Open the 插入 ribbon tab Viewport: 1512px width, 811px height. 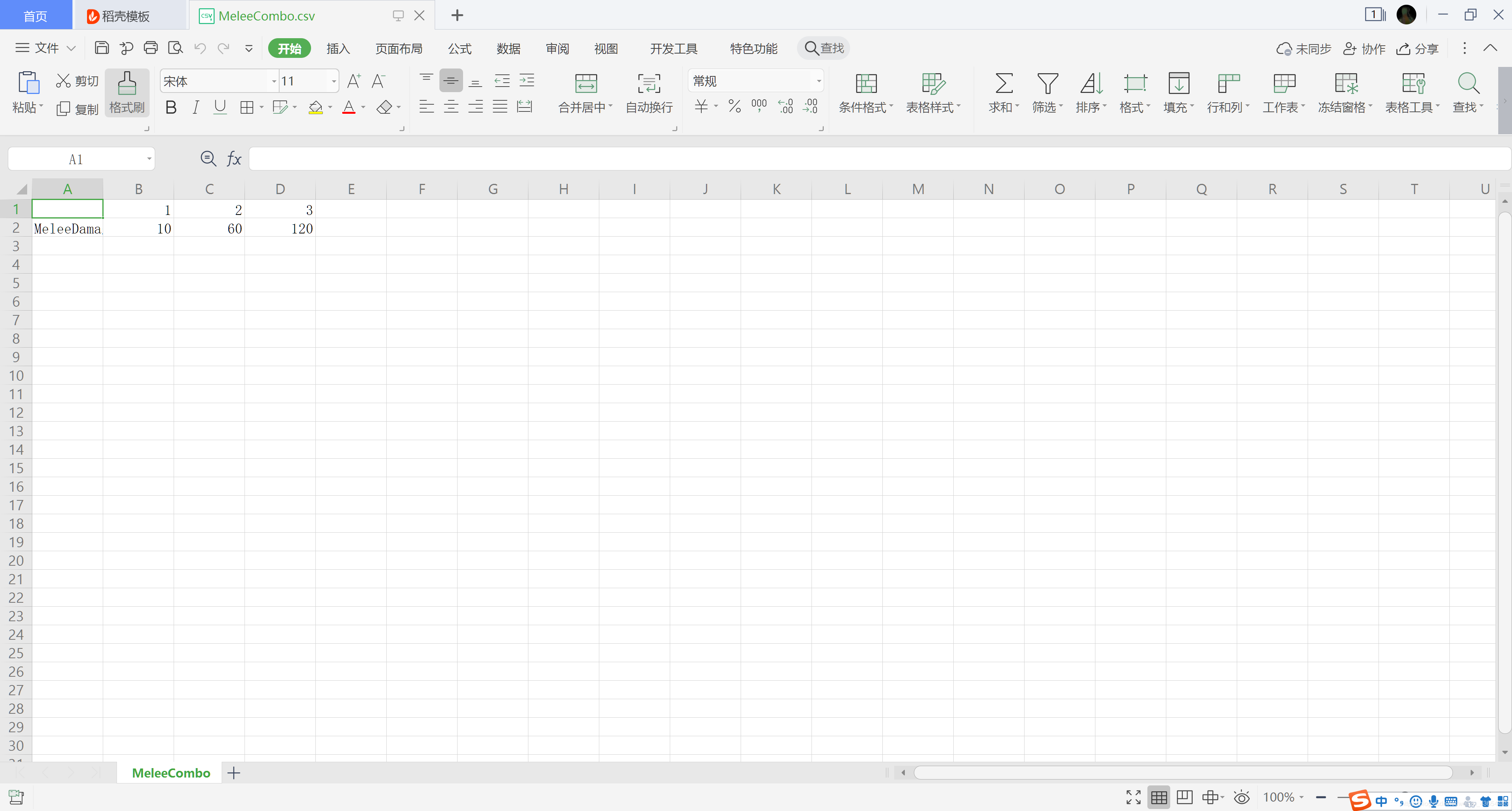point(338,49)
